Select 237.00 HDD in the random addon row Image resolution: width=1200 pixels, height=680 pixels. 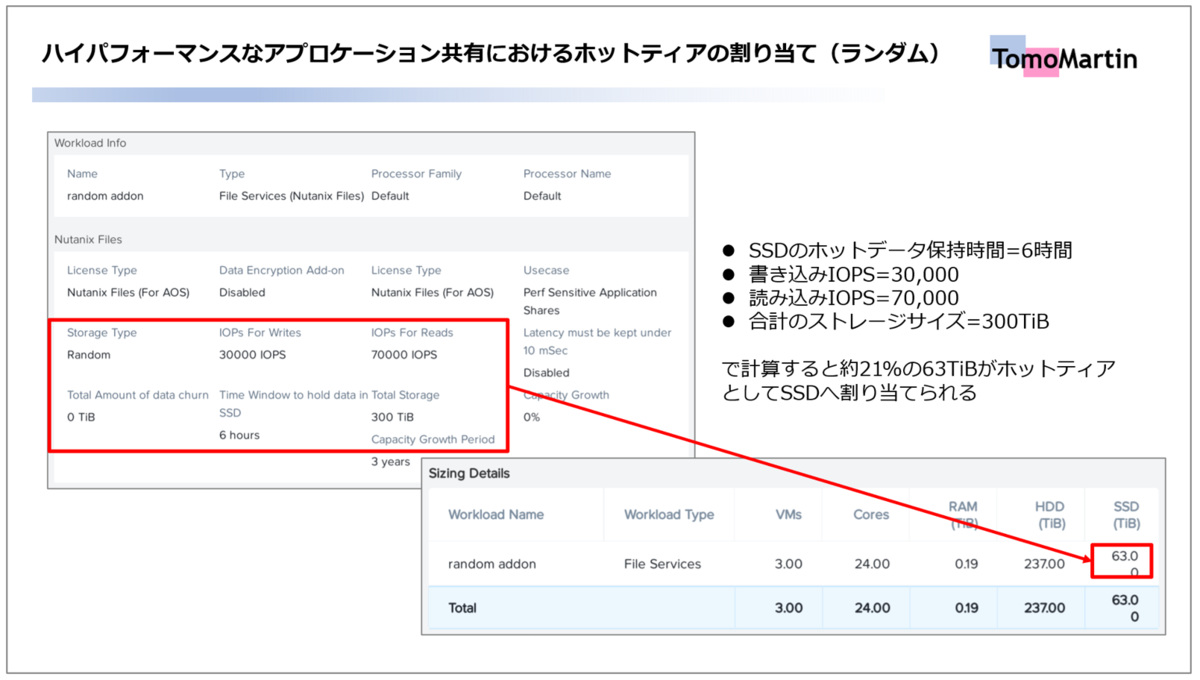(x=1044, y=564)
